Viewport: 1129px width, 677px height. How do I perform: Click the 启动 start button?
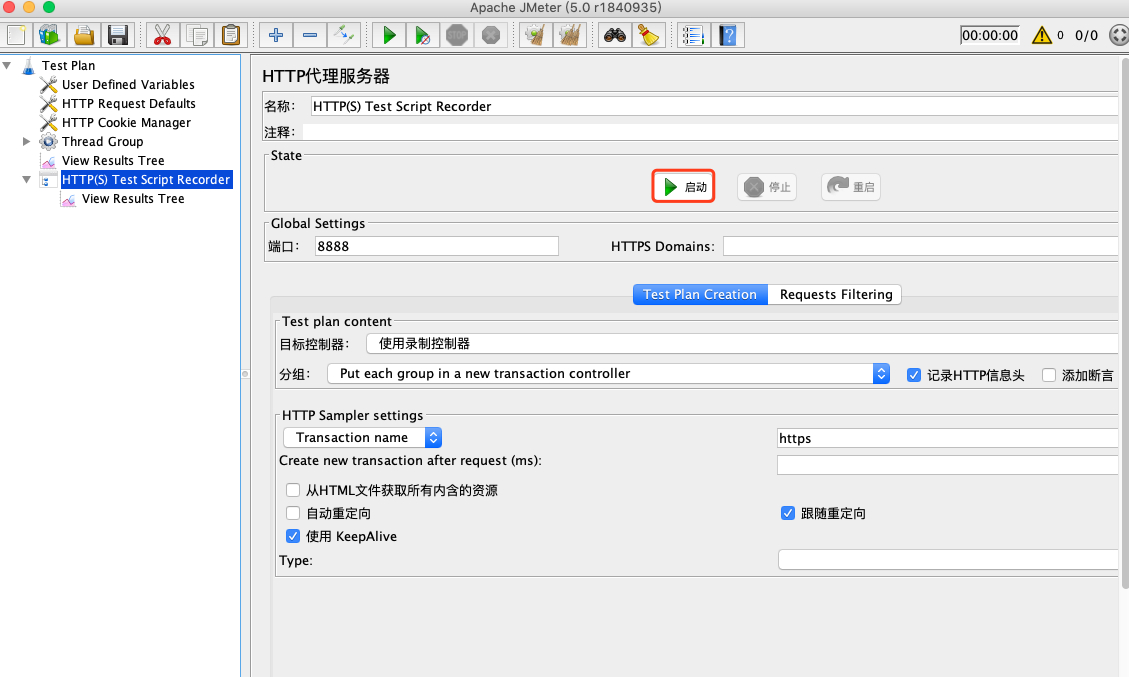pos(683,187)
